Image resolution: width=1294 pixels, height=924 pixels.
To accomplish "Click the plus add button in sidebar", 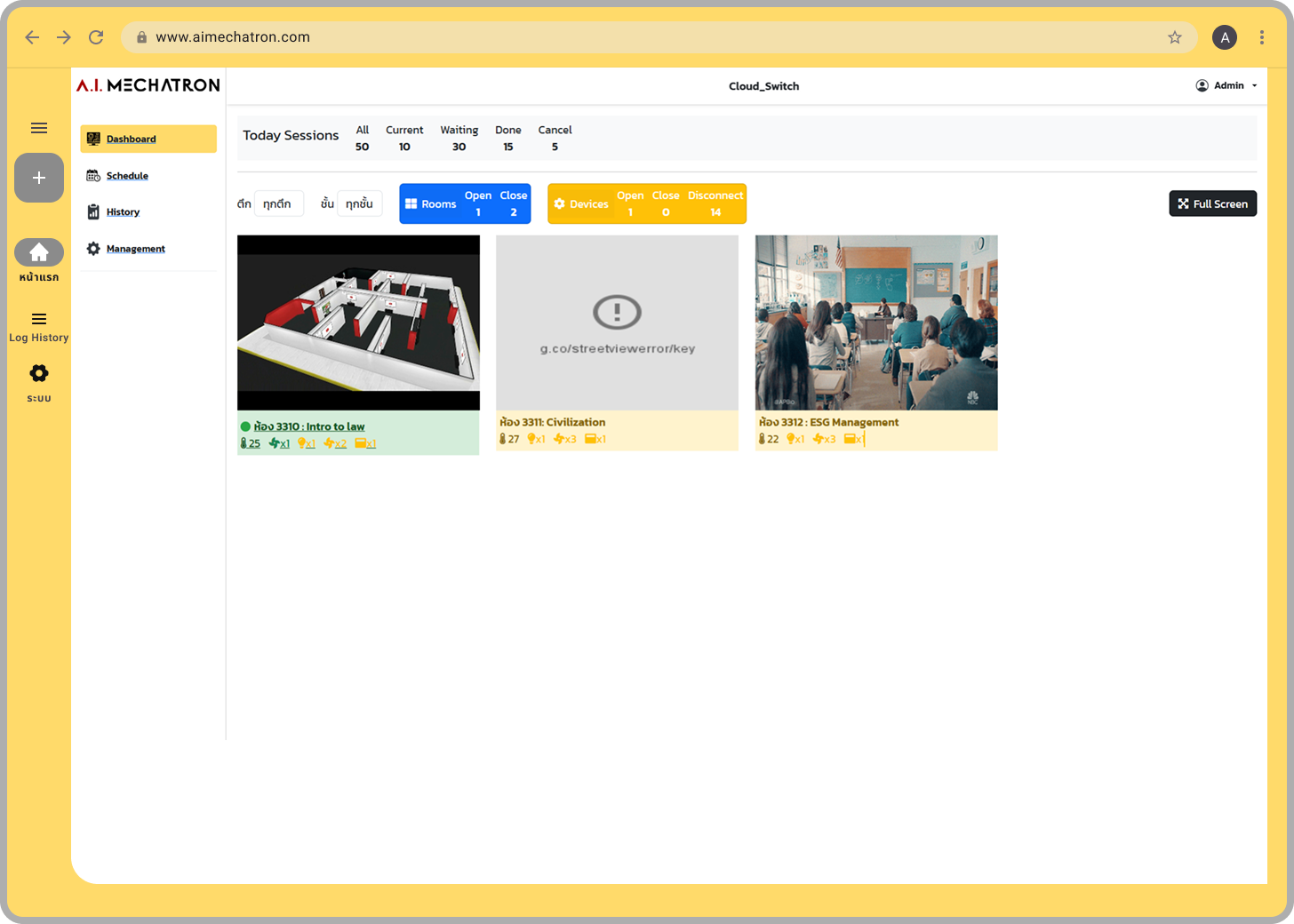I will 39,178.
